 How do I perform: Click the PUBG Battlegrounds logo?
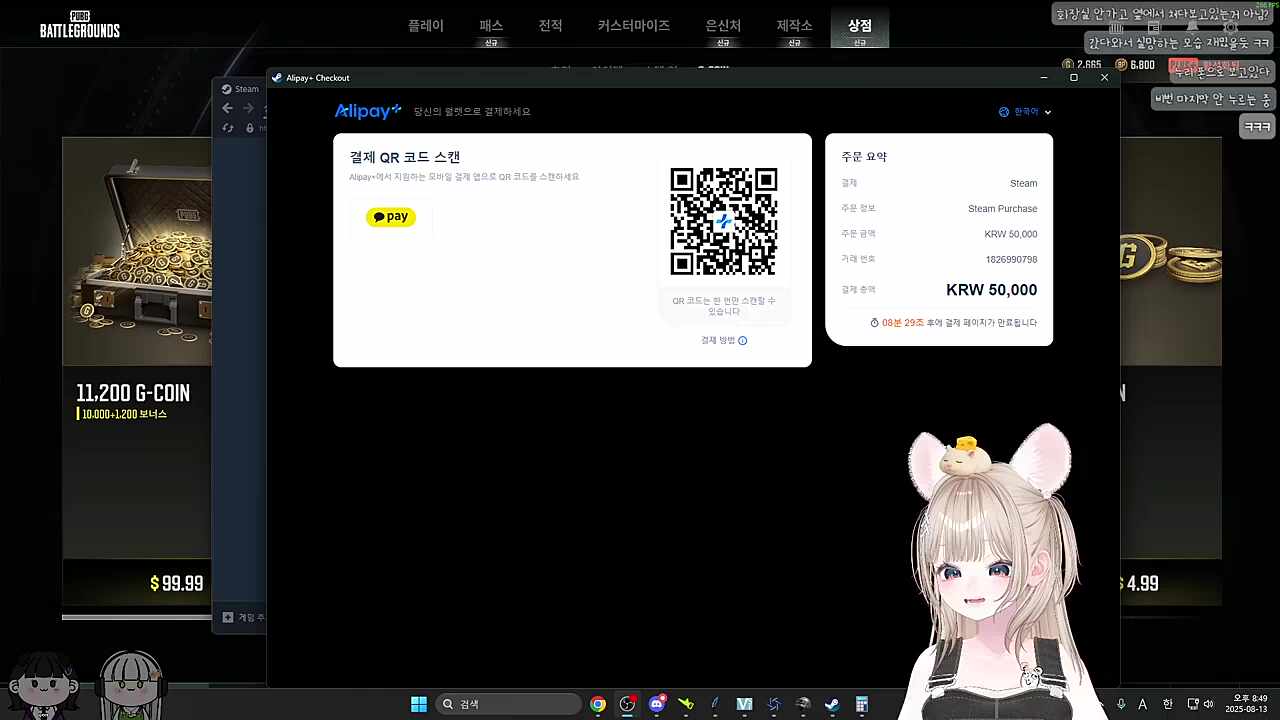80,24
